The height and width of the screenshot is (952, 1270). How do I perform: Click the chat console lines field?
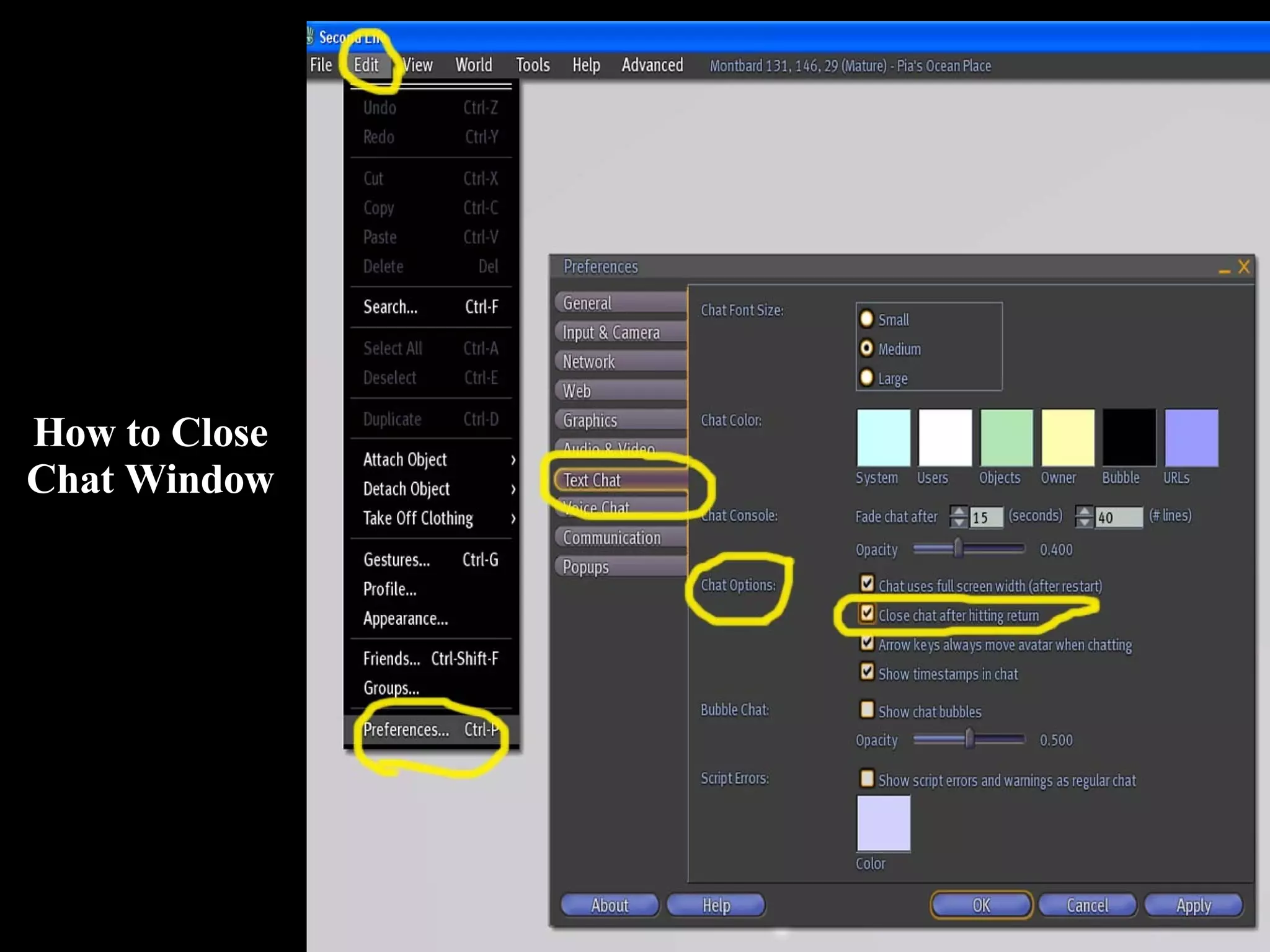1119,517
